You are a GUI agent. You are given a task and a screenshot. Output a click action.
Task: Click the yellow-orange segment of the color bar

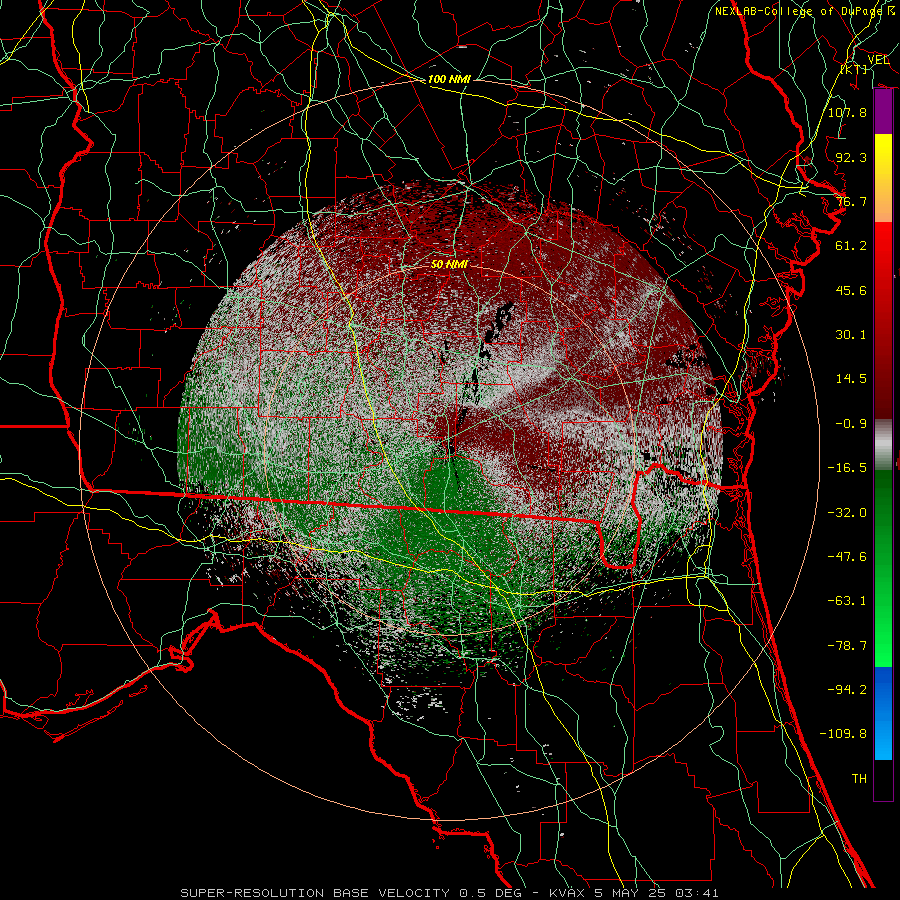(883, 178)
